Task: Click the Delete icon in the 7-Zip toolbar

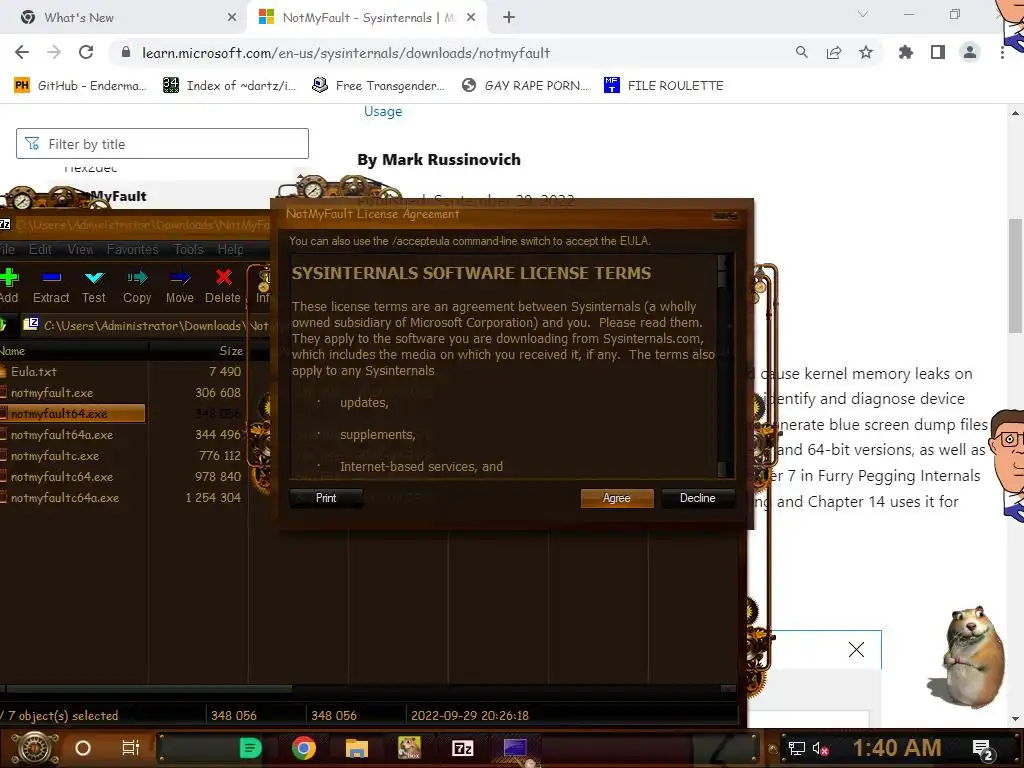Action: [x=223, y=286]
